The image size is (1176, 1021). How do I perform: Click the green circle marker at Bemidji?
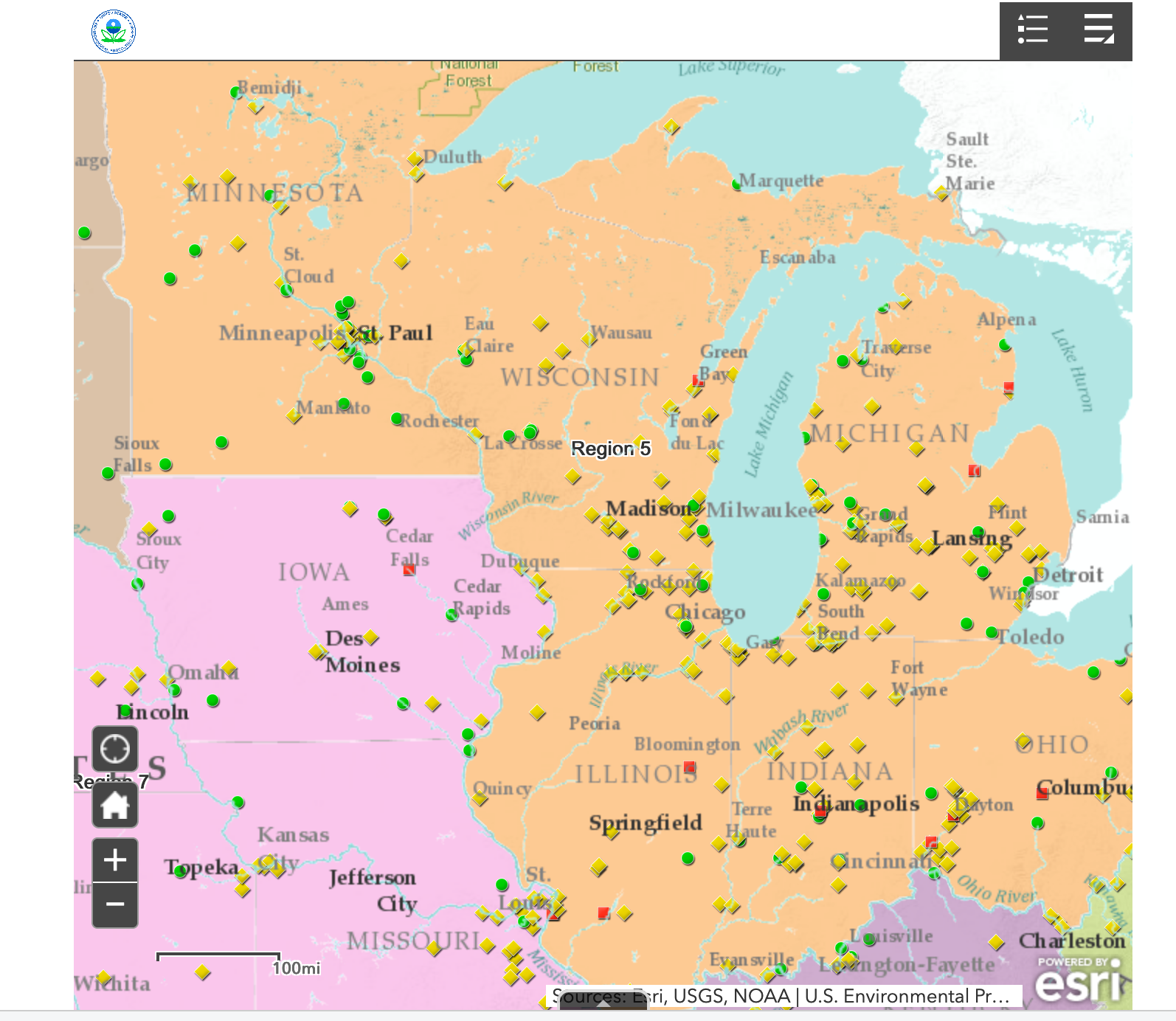(236, 92)
